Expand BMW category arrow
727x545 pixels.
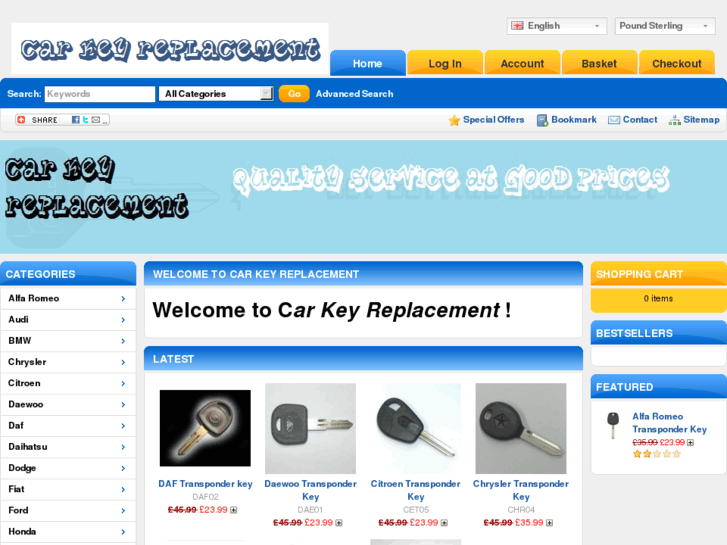(x=123, y=341)
